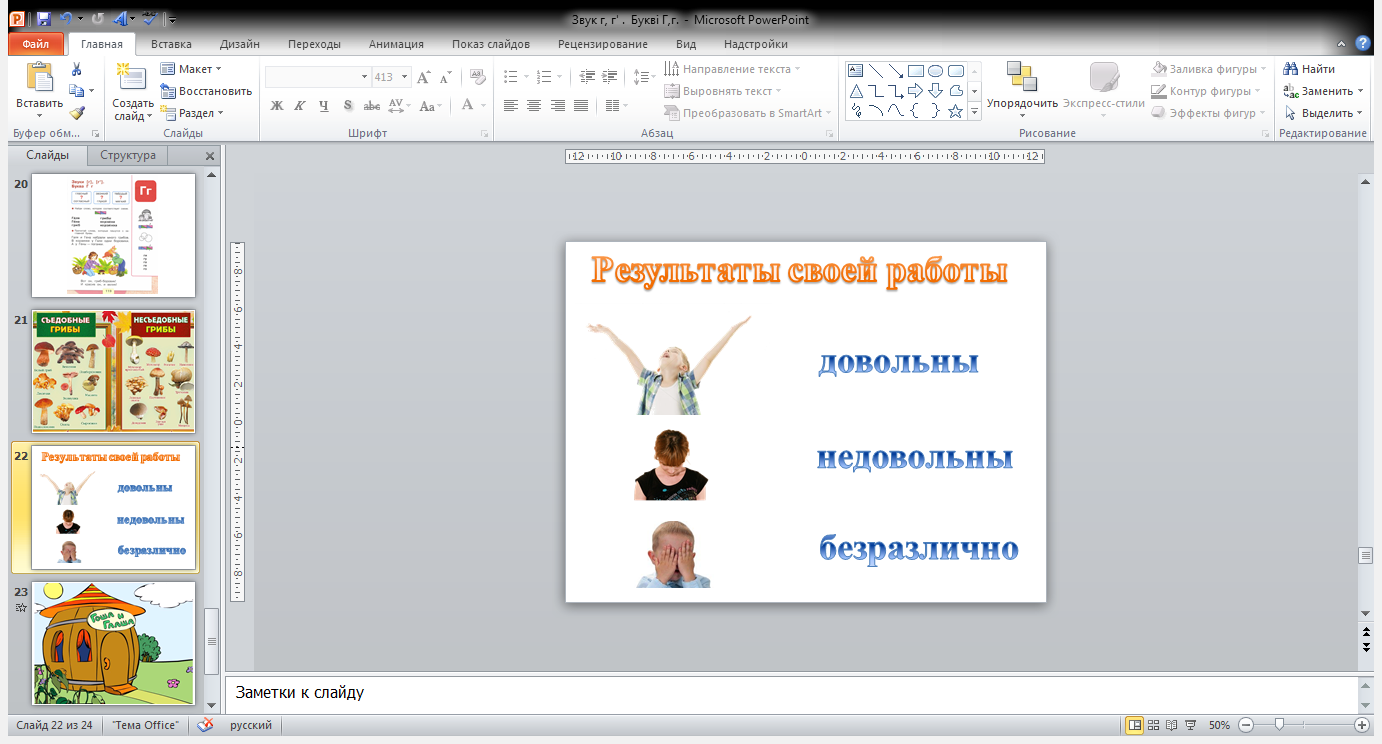The height and width of the screenshot is (744, 1382).
Task: Center-align text using the paragraph icon
Action: pyautogui.click(x=534, y=105)
